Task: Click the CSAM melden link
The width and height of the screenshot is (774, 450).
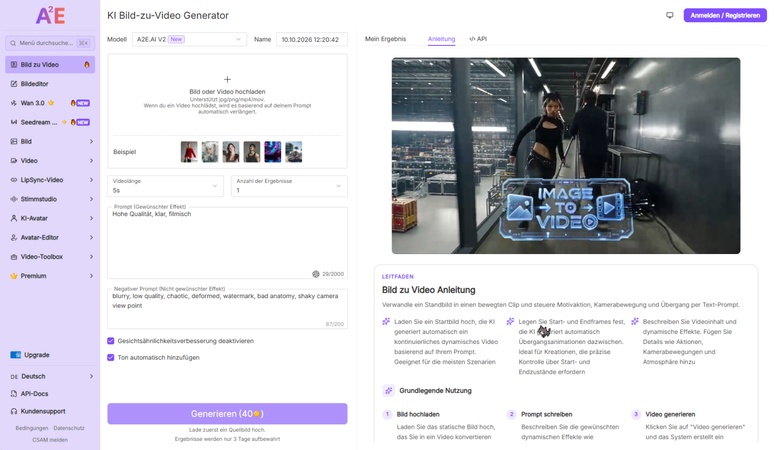Action: pos(50,440)
